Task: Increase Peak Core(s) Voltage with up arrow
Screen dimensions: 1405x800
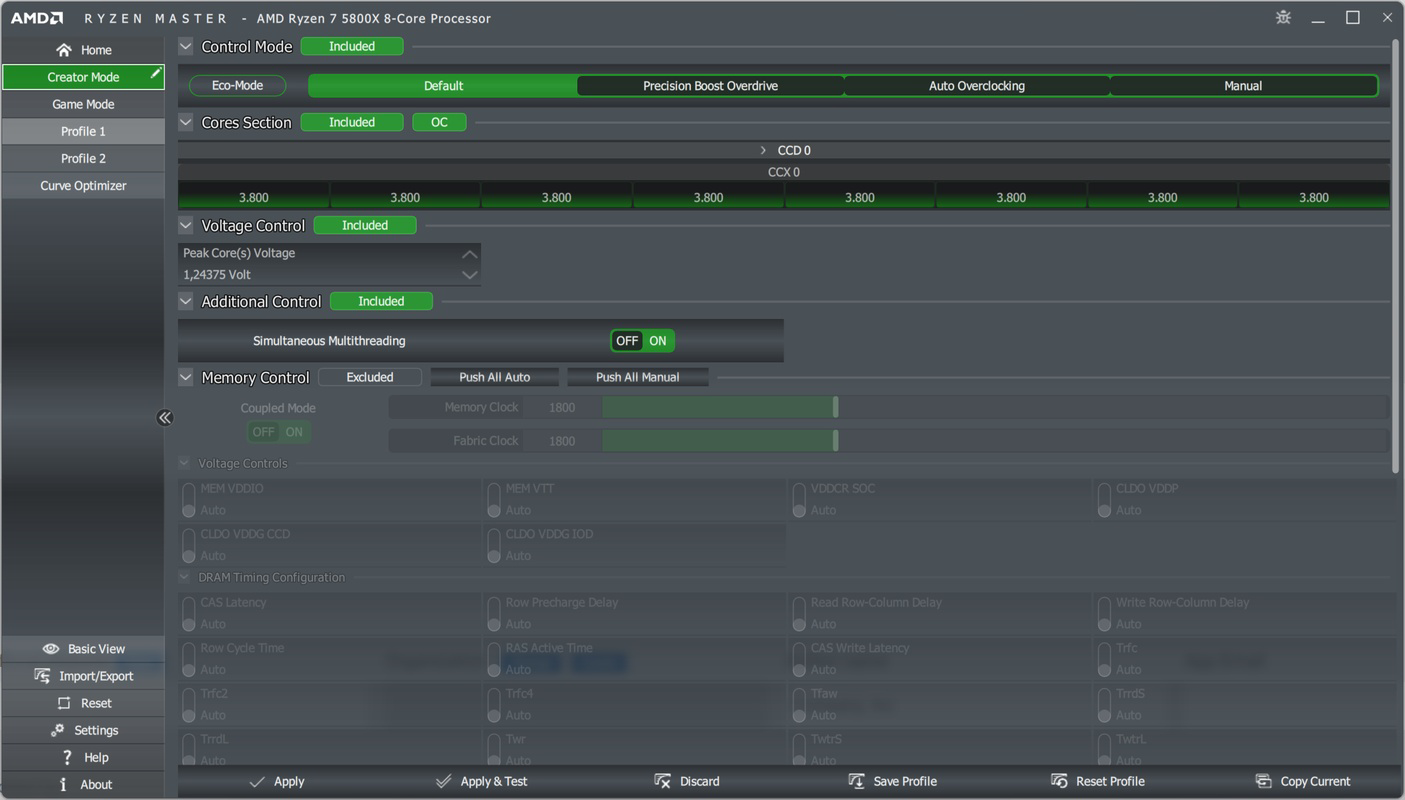Action: click(469, 254)
